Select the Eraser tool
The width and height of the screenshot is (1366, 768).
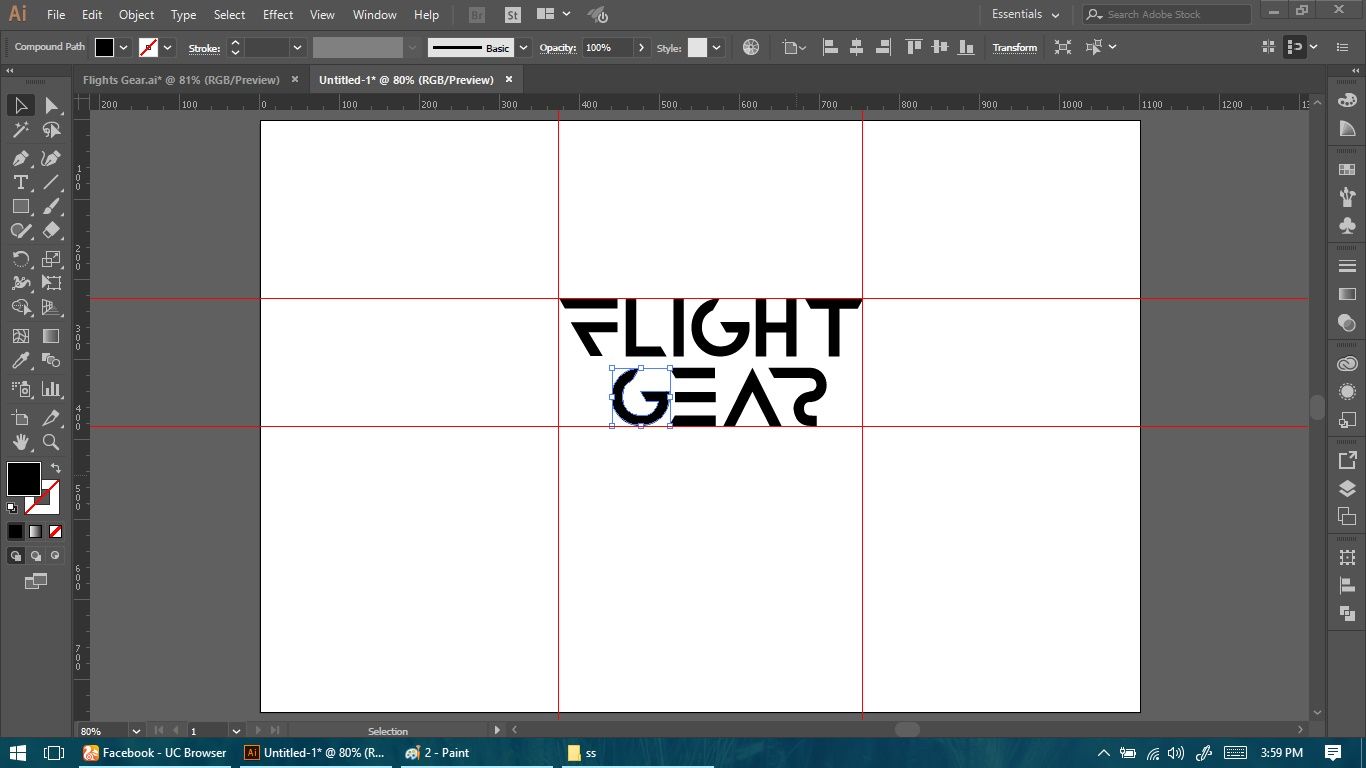(51, 230)
